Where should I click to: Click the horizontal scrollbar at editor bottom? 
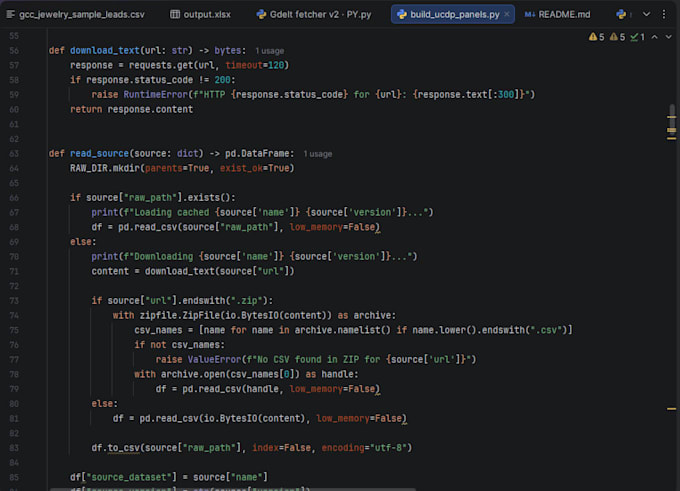233,489
